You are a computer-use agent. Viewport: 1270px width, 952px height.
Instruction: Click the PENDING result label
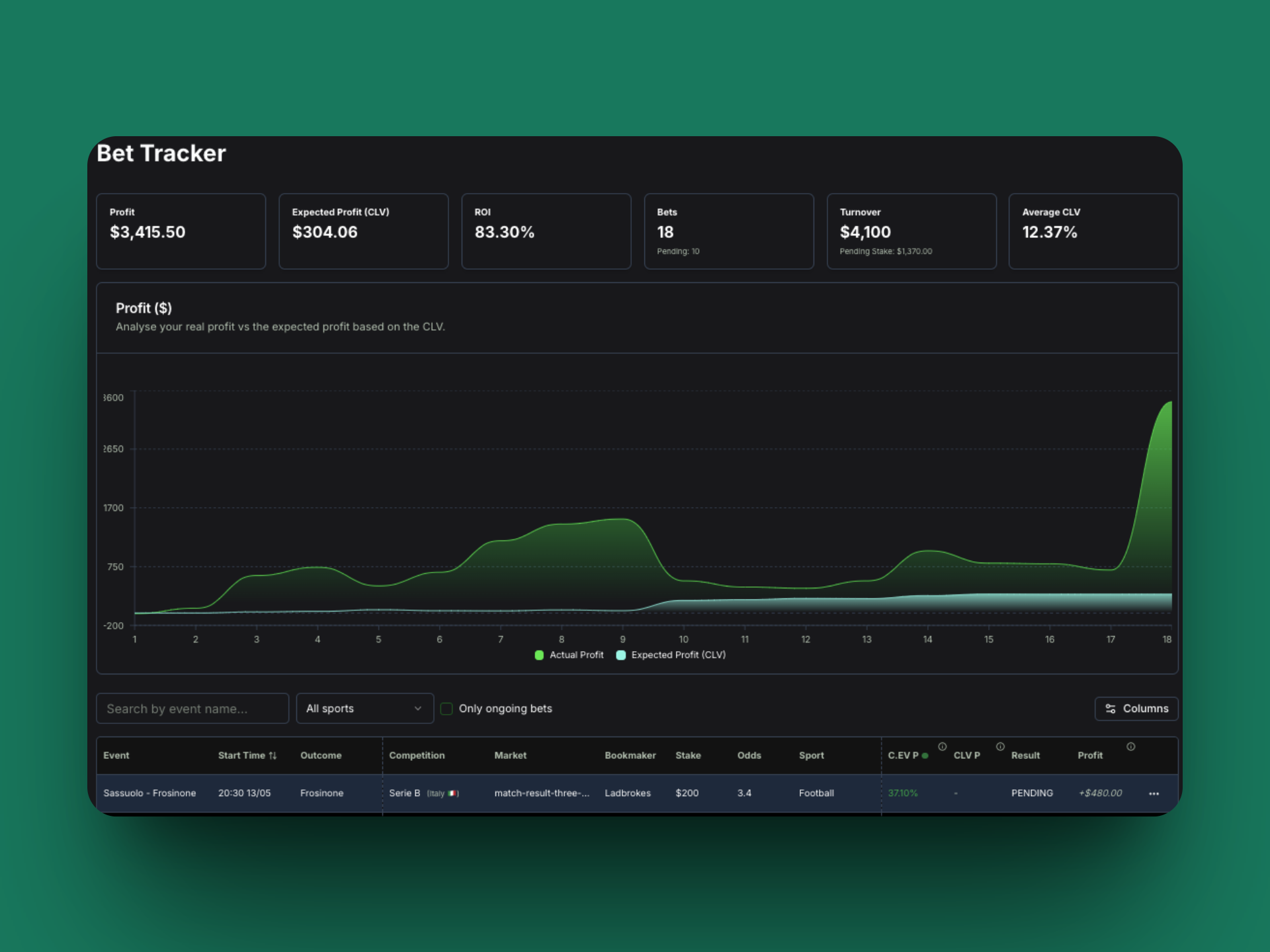pyautogui.click(x=1032, y=793)
